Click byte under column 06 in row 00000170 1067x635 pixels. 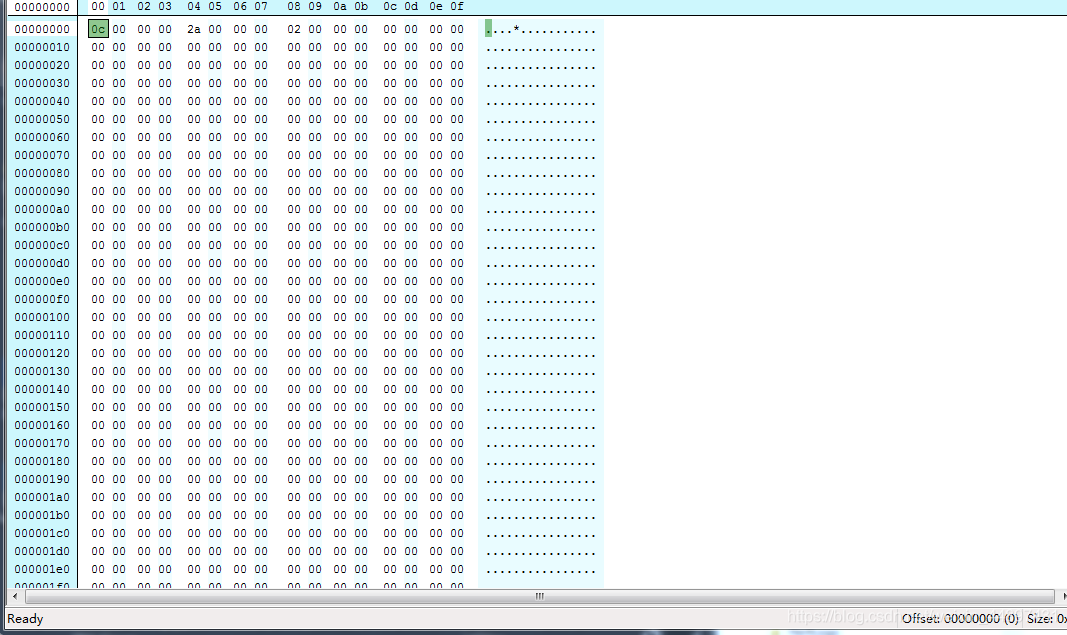[x=240, y=443]
